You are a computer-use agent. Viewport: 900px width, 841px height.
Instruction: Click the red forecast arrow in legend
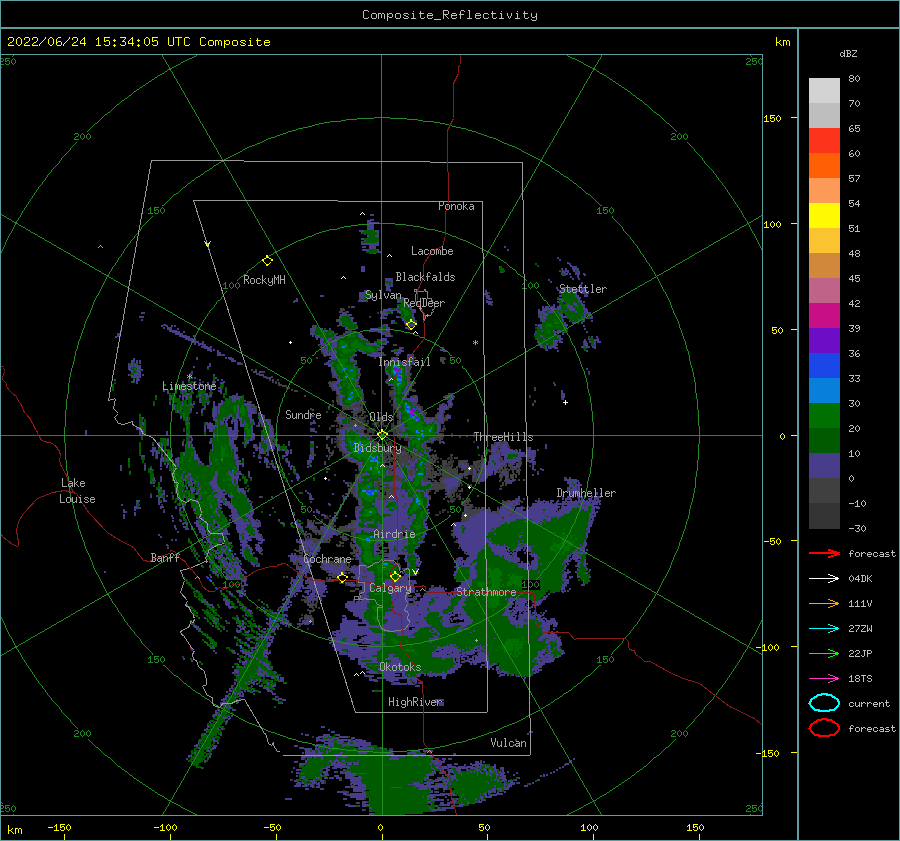(x=824, y=553)
